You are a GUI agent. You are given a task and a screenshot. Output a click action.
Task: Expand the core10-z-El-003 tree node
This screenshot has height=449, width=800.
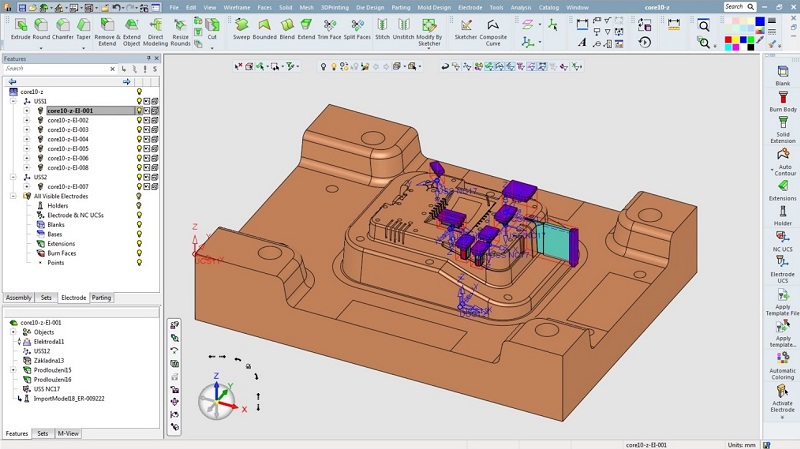coord(27,130)
